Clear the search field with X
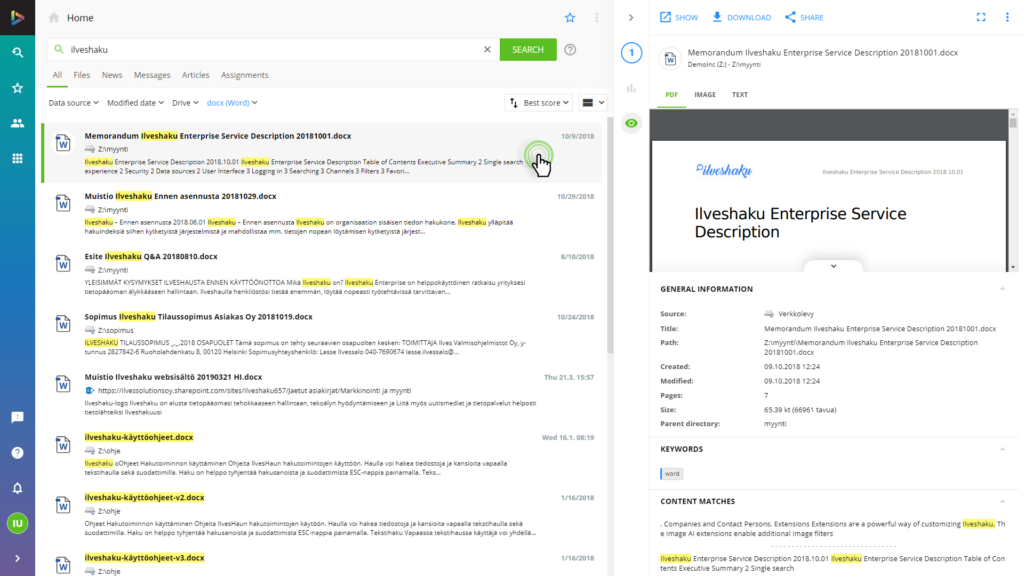The height and width of the screenshot is (576, 1024). pos(487,50)
